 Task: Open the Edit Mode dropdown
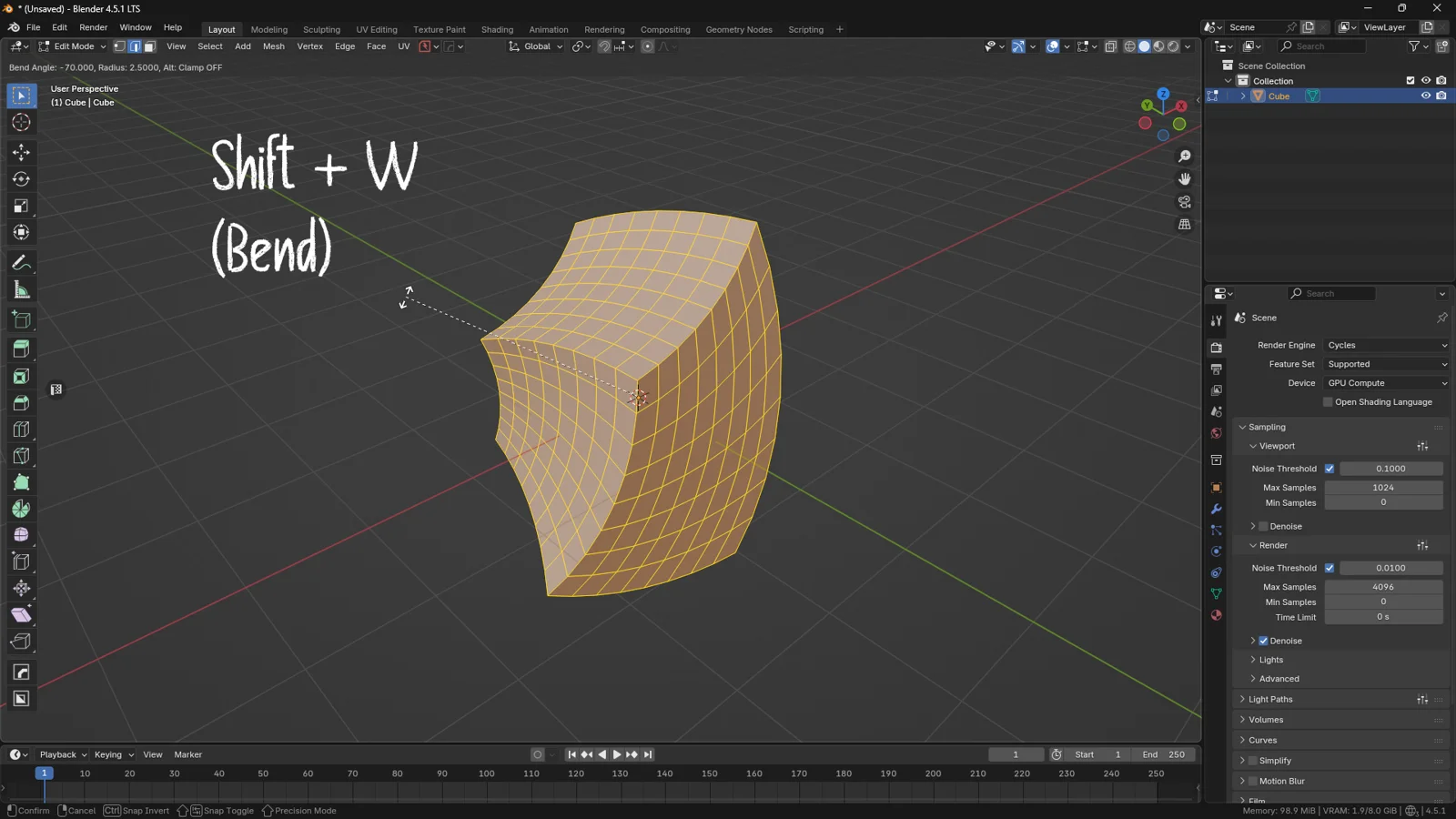point(73,46)
